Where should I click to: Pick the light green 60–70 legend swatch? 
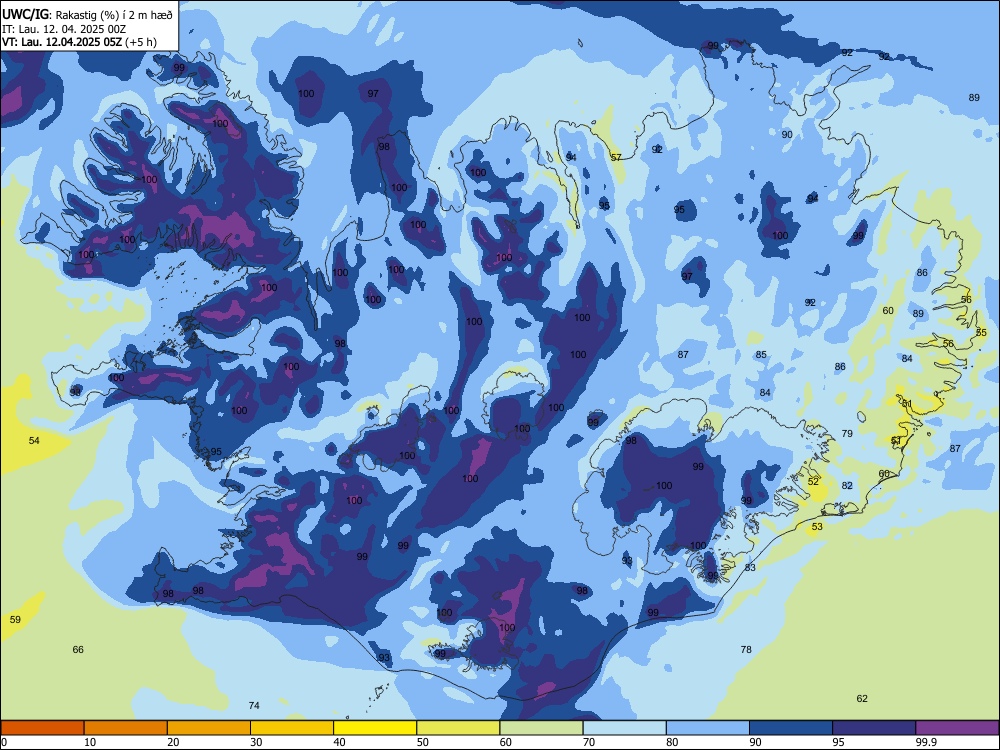click(x=541, y=728)
